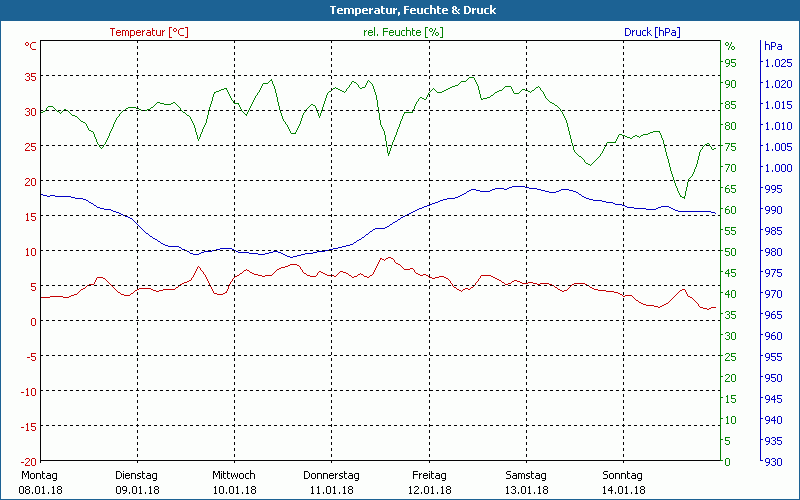Click "20" on the red temperature axis
The height and width of the screenshot is (500, 800).
click(31, 182)
